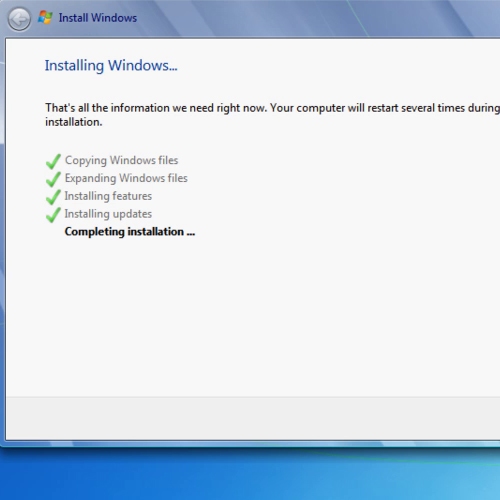Click the bold 'Completing installation ...' step
The height and width of the screenshot is (500, 500).
[130, 232]
